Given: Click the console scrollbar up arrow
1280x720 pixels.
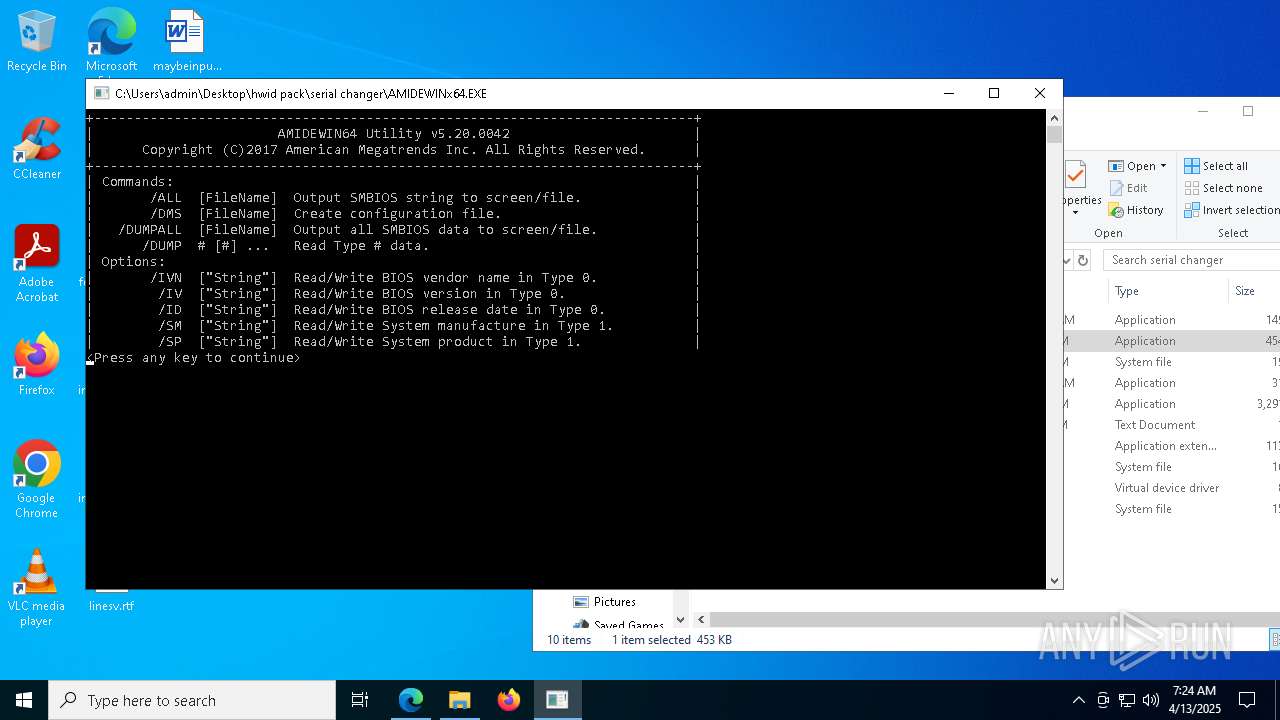Looking at the screenshot, I should [1054, 117].
